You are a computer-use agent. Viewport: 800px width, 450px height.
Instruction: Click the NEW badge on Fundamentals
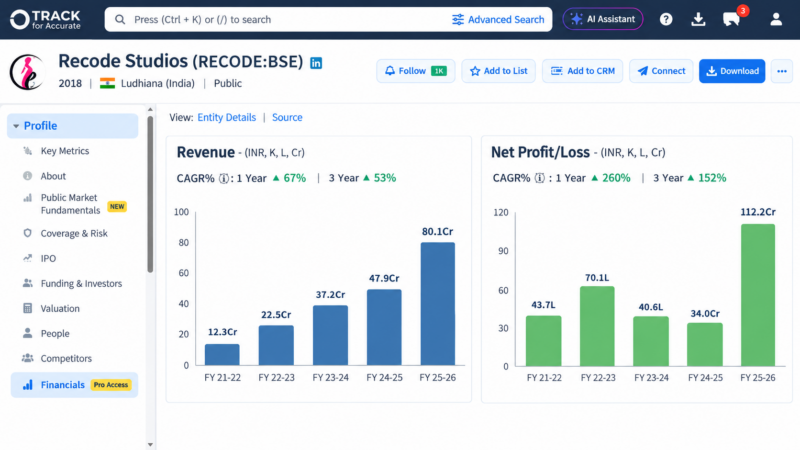pos(117,207)
